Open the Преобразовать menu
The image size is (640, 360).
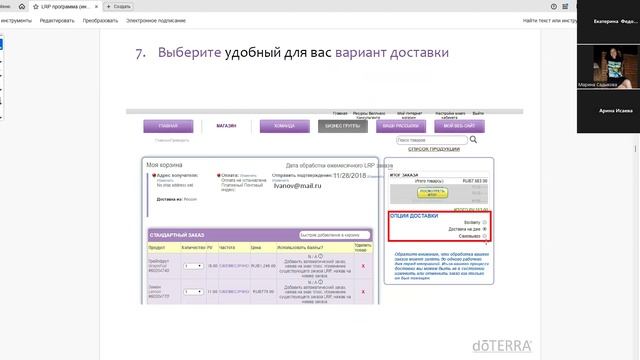(x=100, y=20)
